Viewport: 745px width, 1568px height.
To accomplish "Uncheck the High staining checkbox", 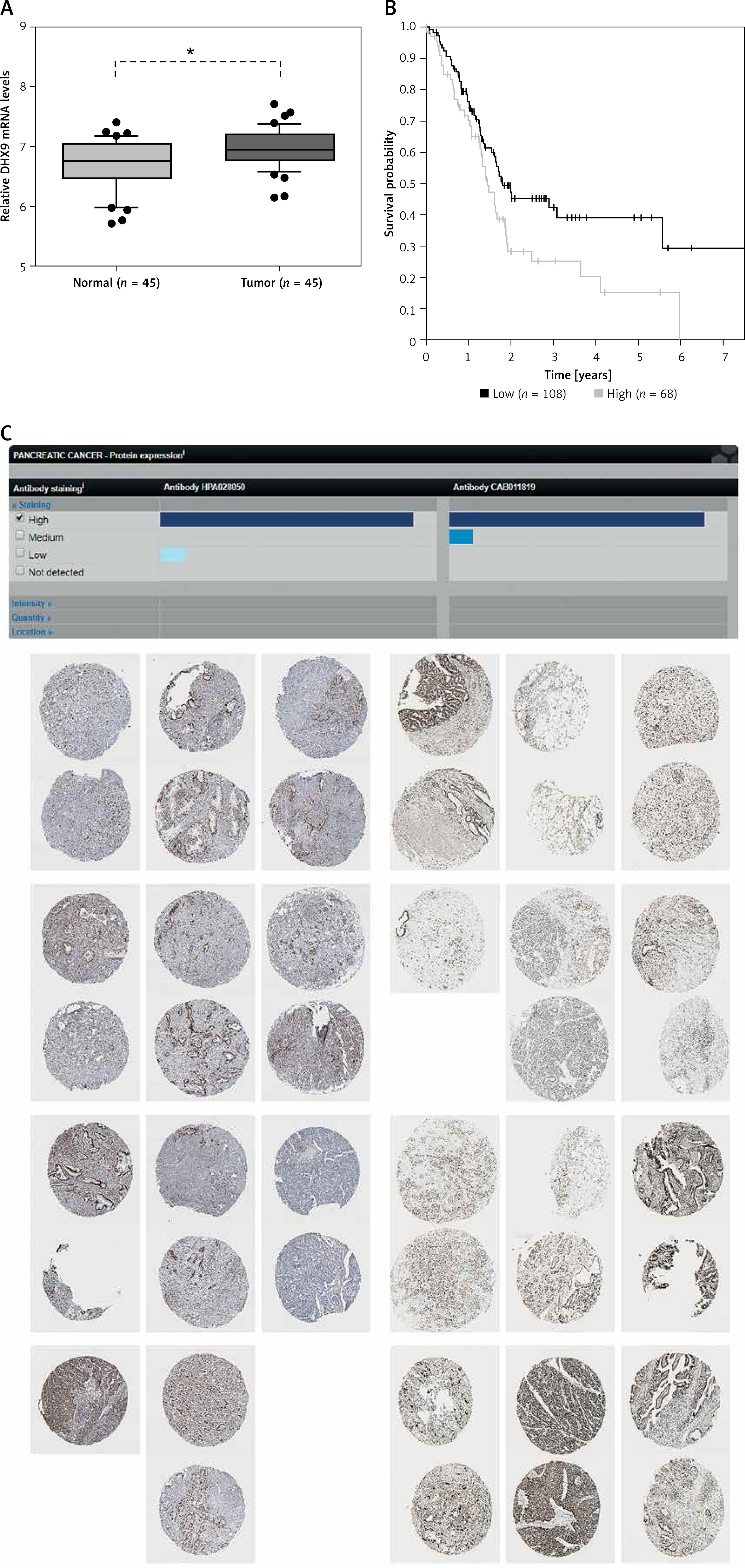I will tap(20, 518).
